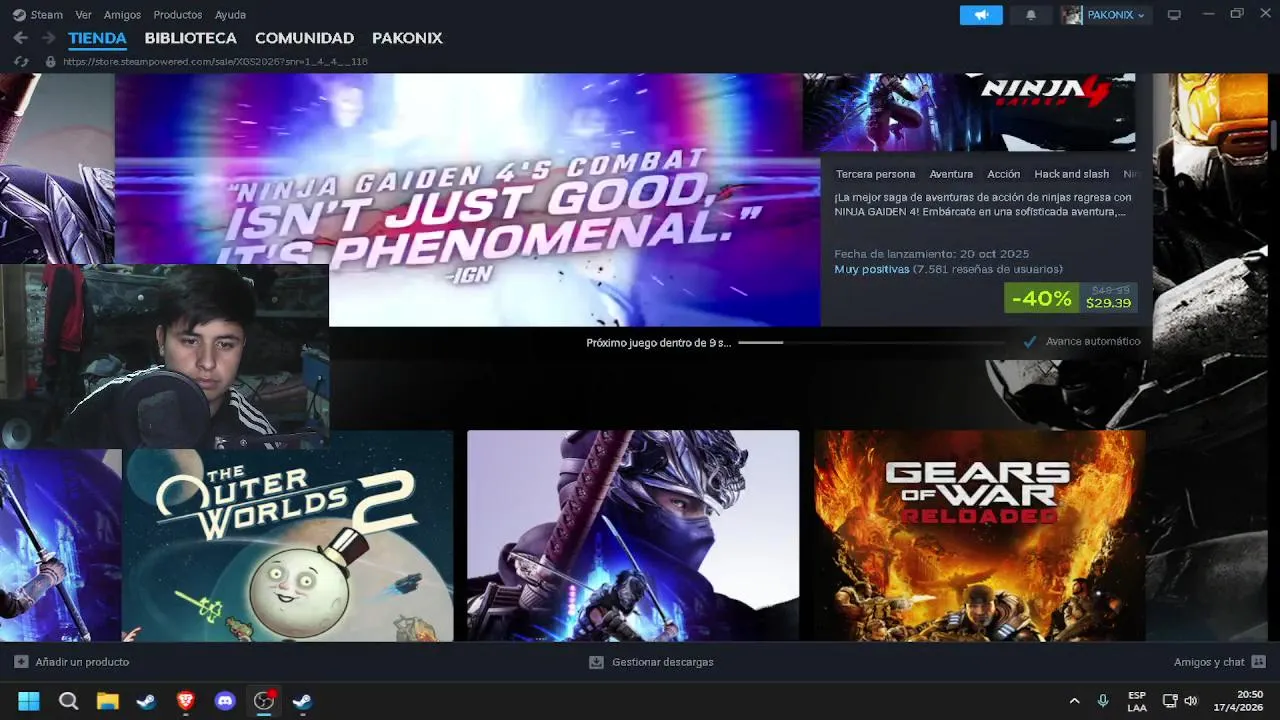Image resolution: width=1280 pixels, height=720 pixels.
Task: Open the Muy positivas reviews link
Action: 872,269
